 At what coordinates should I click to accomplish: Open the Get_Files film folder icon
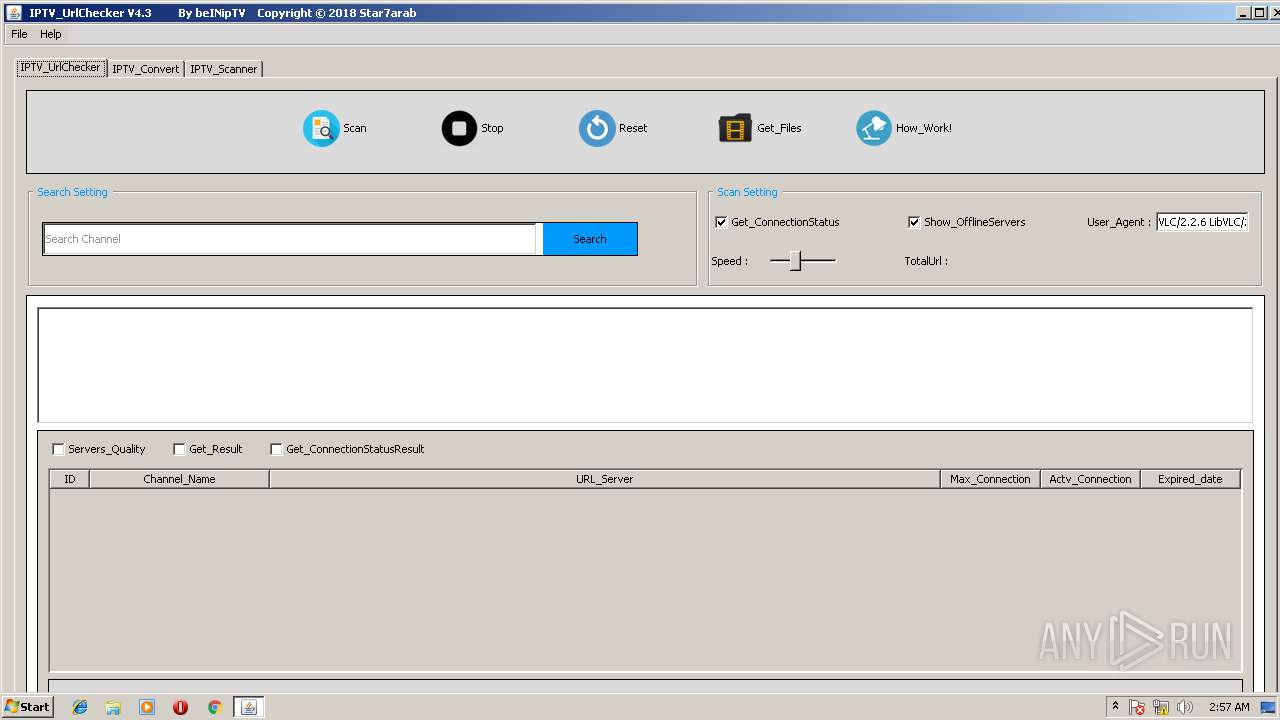[735, 128]
